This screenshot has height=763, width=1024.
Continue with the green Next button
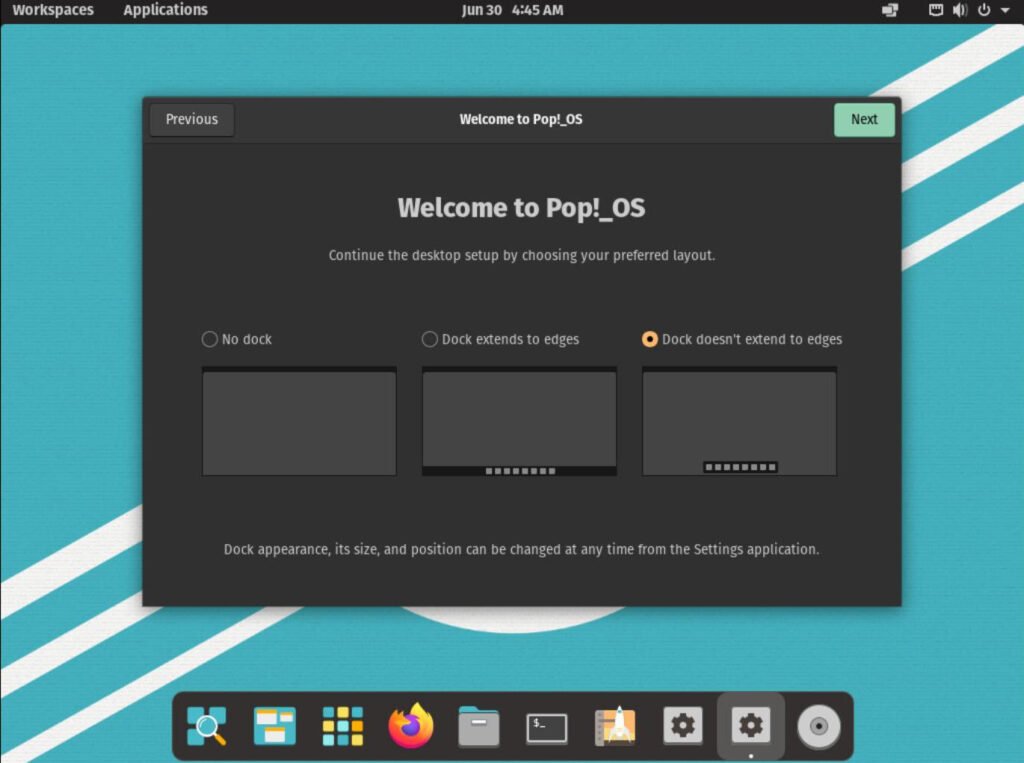point(864,120)
